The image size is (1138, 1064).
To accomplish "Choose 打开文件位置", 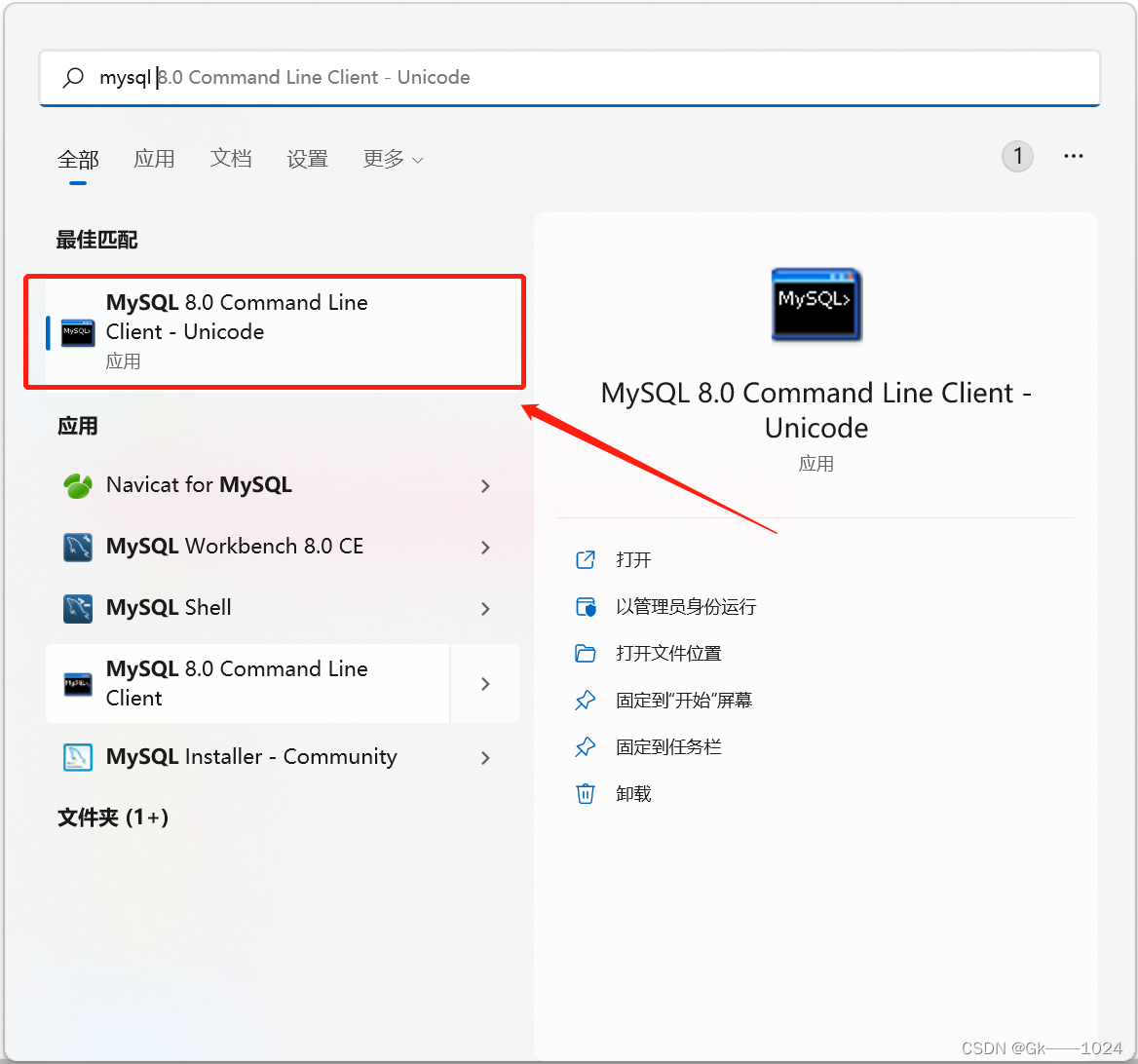I will [x=668, y=653].
